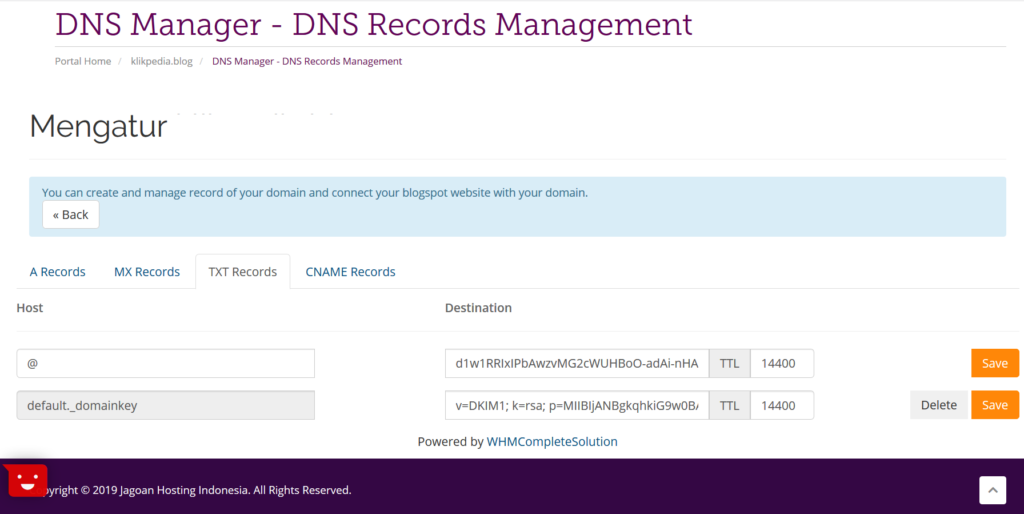Image resolution: width=1024 pixels, height=514 pixels.
Task: Save the default._domainkey record
Action: (x=994, y=405)
